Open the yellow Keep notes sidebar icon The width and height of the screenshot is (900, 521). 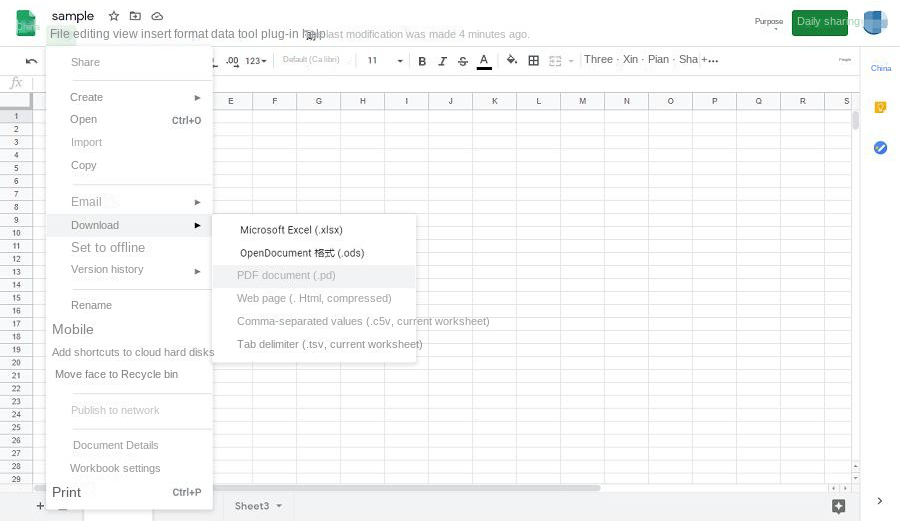pos(880,107)
